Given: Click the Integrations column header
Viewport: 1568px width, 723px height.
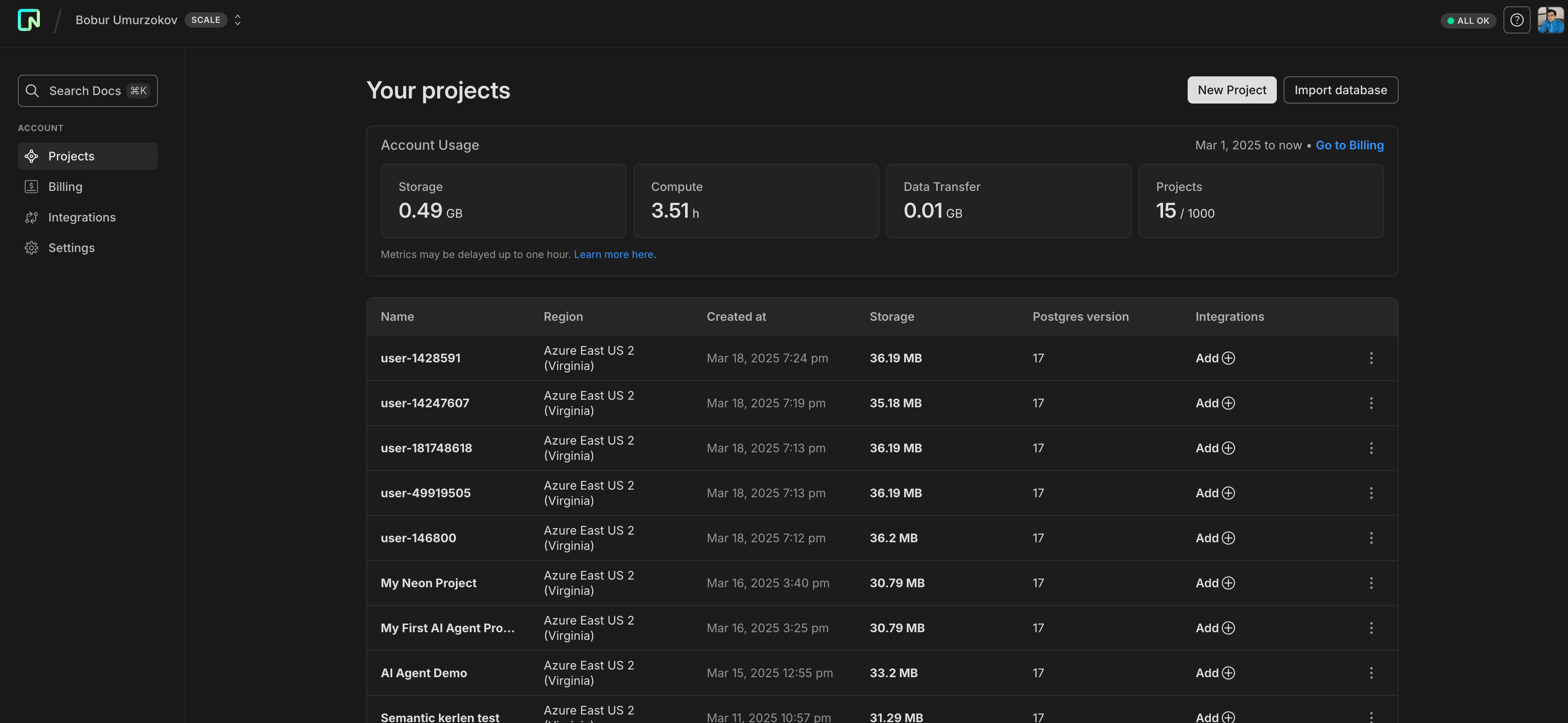Looking at the screenshot, I should (1230, 317).
